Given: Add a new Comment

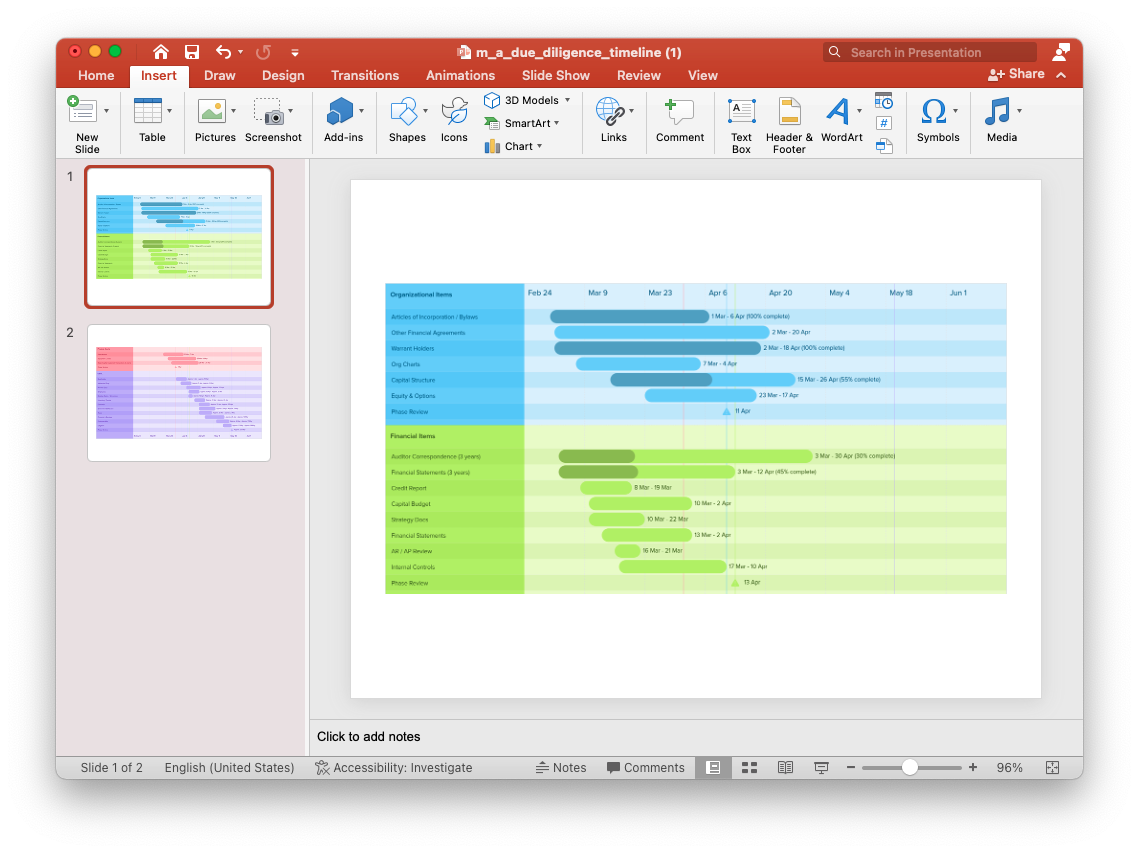Looking at the screenshot, I should pos(680,121).
